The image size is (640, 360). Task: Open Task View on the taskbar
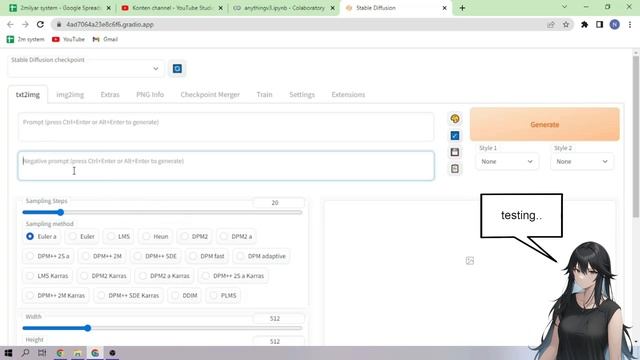click(42, 353)
